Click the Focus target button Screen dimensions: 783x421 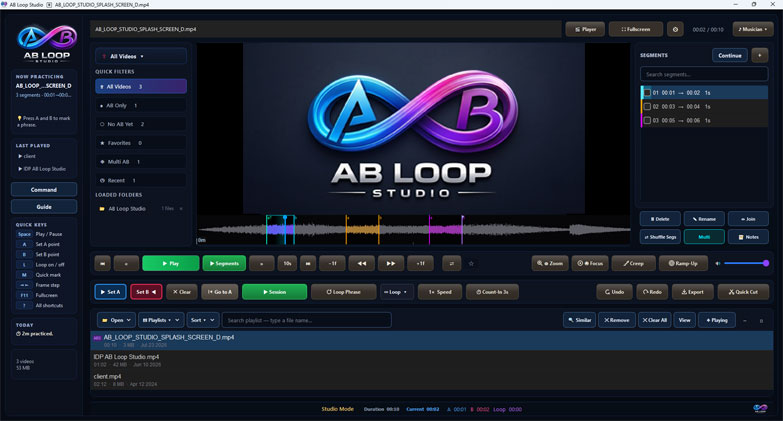point(590,263)
